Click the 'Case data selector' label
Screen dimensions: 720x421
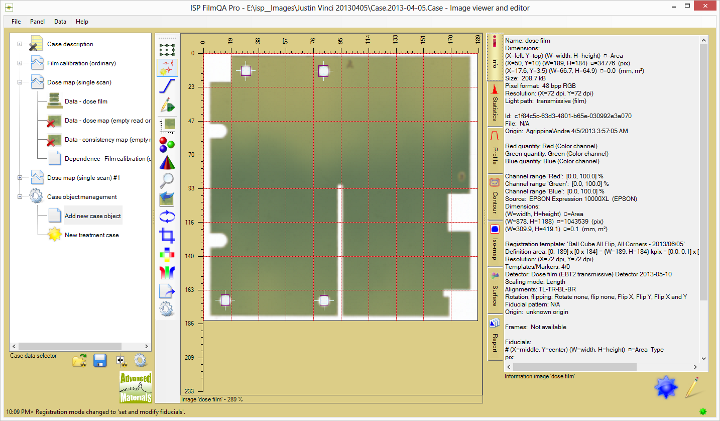[33, 356]
